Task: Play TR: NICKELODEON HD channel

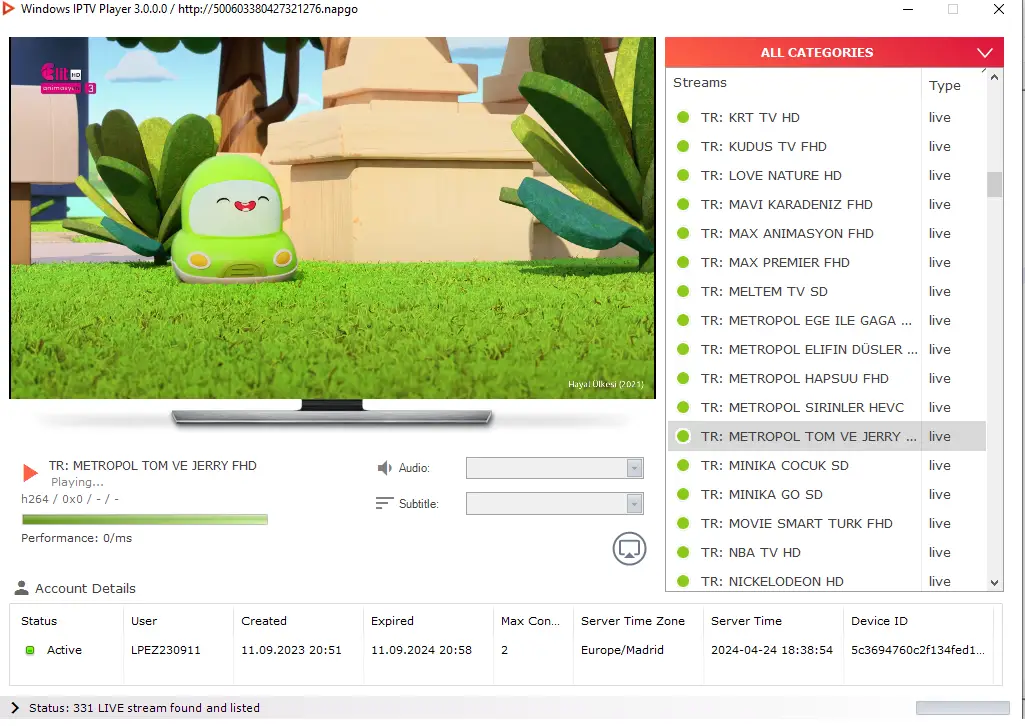Action: [x=826, y=581]
